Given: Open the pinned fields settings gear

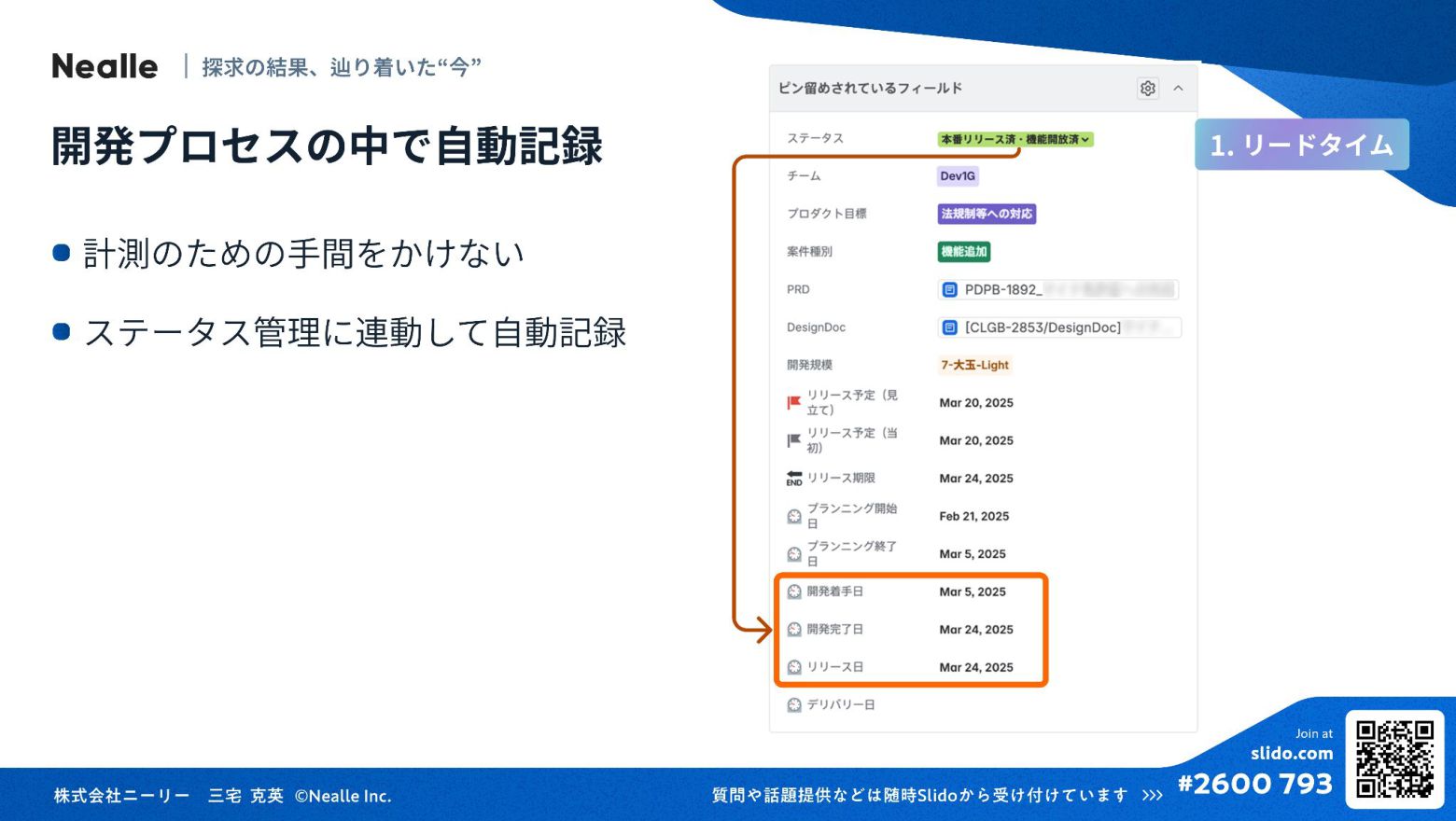Looking at the screenshot, I should point(1147,88).
